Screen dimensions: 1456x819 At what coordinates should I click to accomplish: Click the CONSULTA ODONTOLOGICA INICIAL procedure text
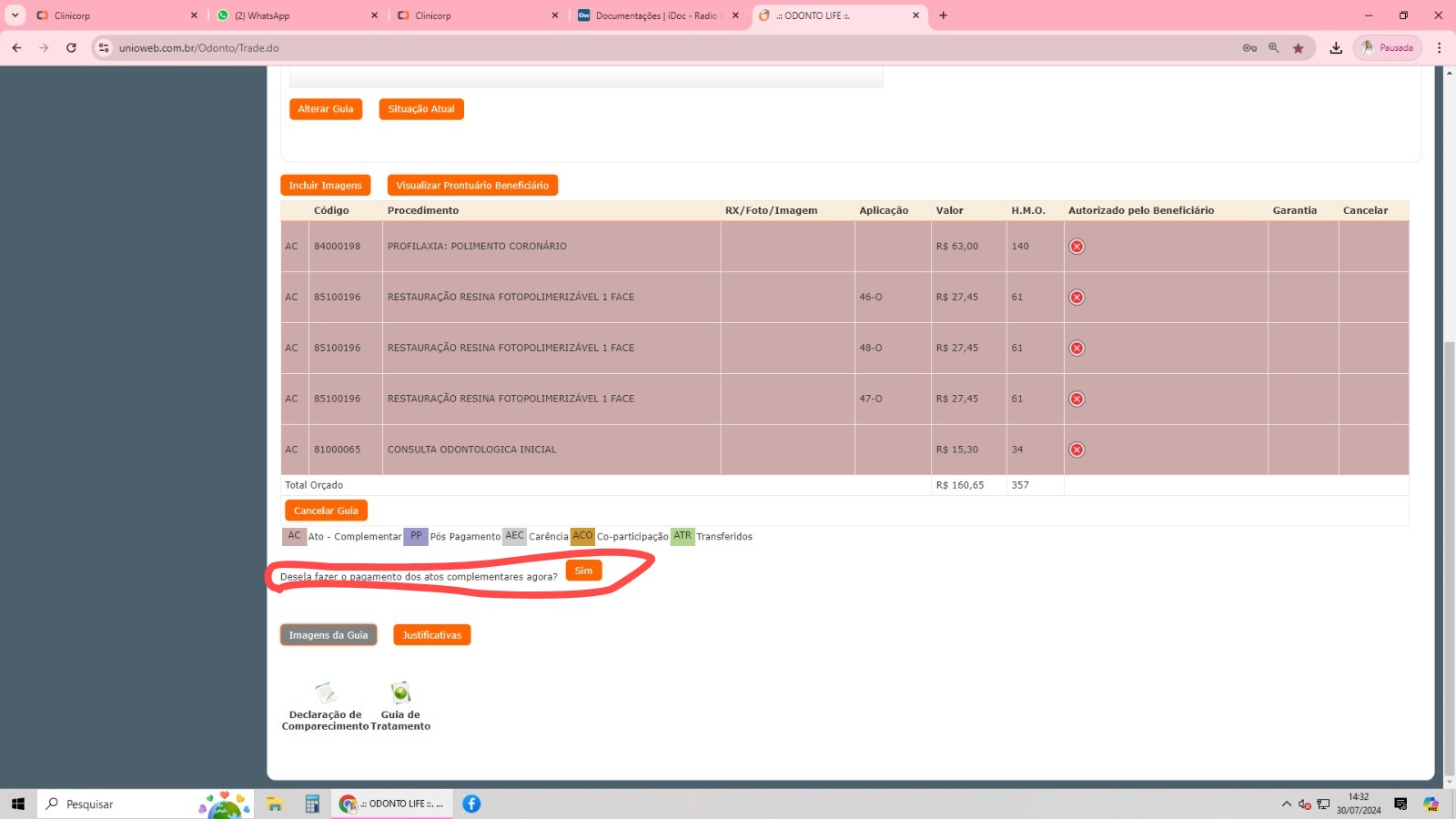[471, 450]
